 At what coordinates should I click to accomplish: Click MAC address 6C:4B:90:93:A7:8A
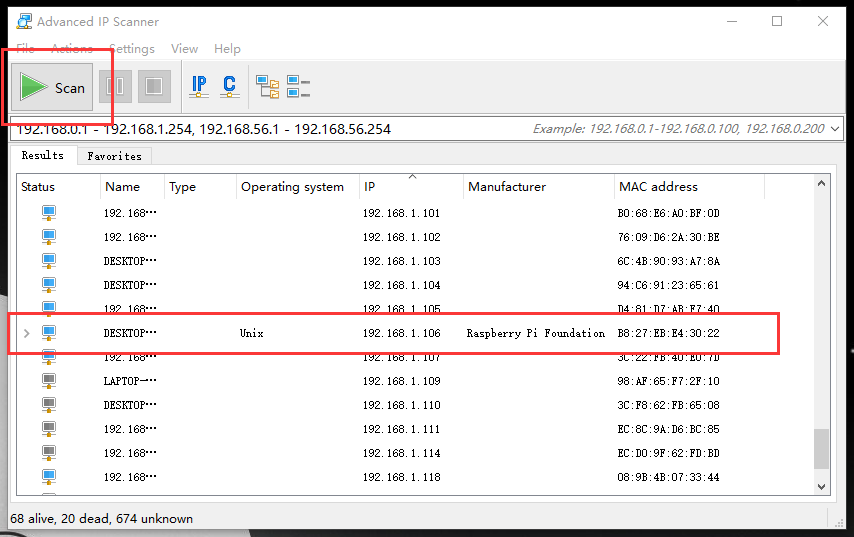point(668,261)
